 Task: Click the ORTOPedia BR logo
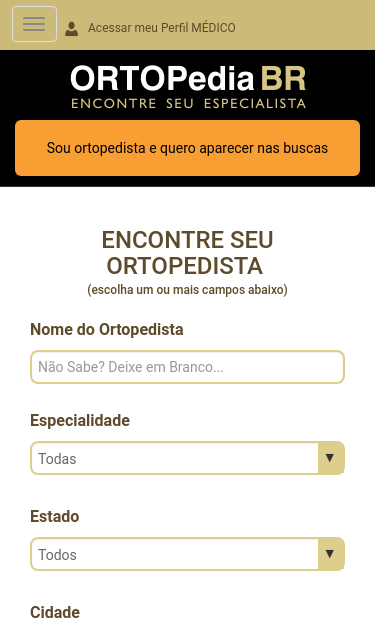pos(188,87)
